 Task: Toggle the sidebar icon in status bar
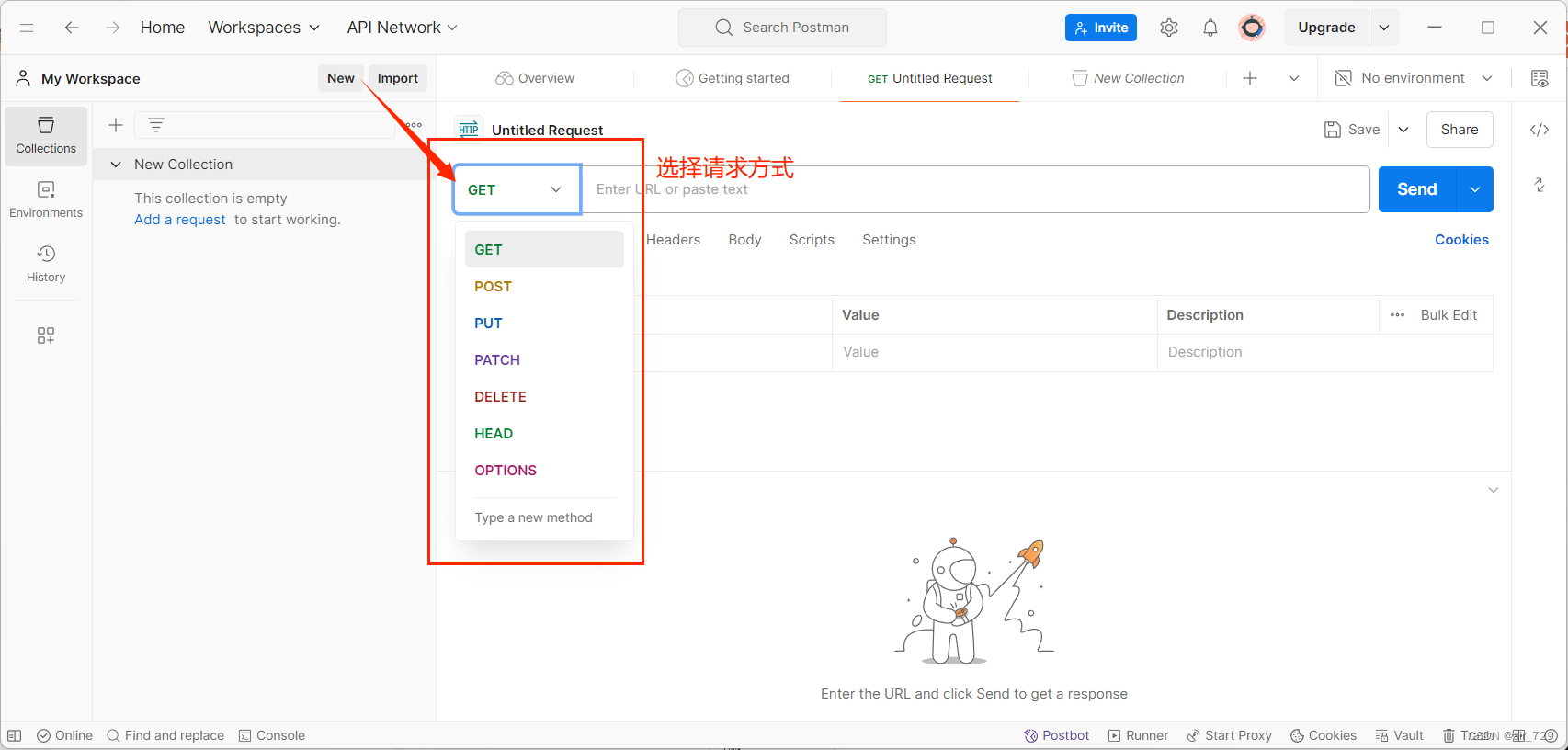tap(15, 735)
